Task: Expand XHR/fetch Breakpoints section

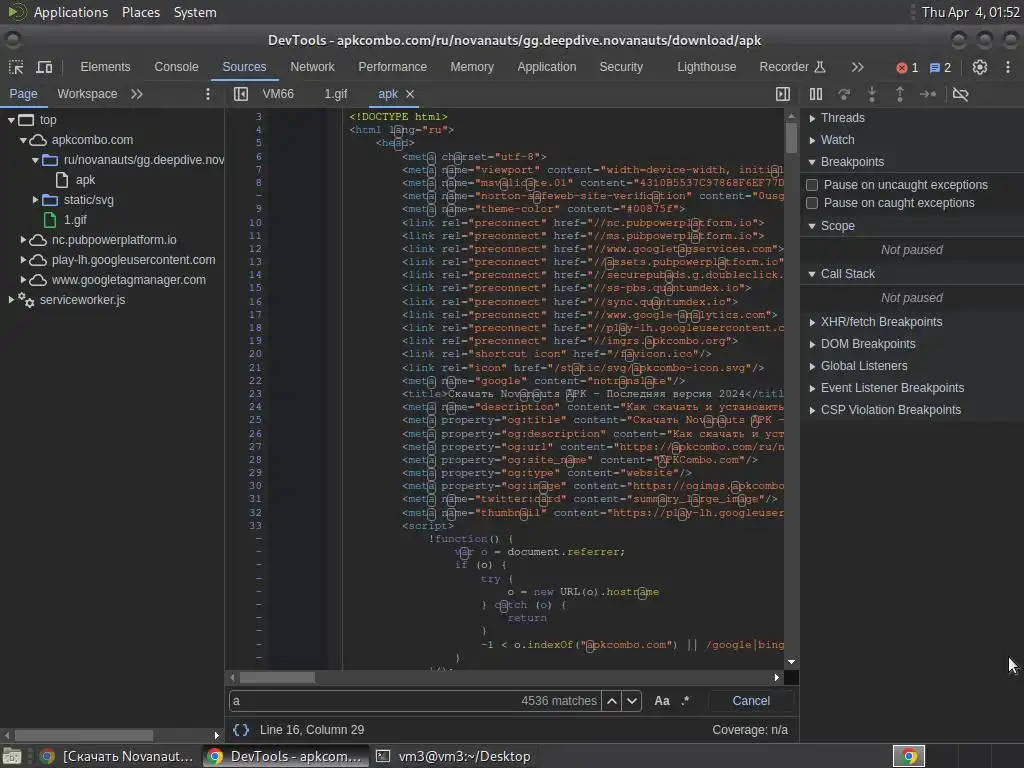Action: [880, 322]
